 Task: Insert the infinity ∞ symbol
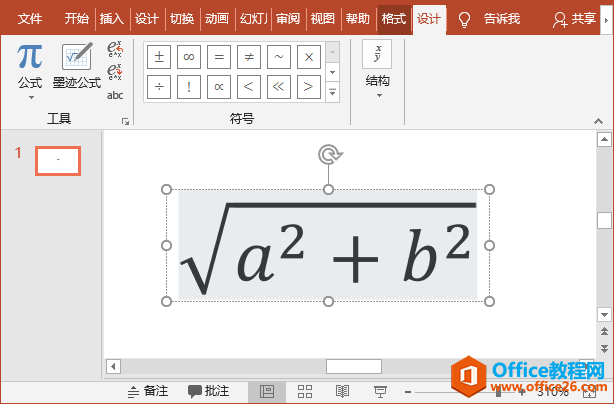[x=189, y=57]
